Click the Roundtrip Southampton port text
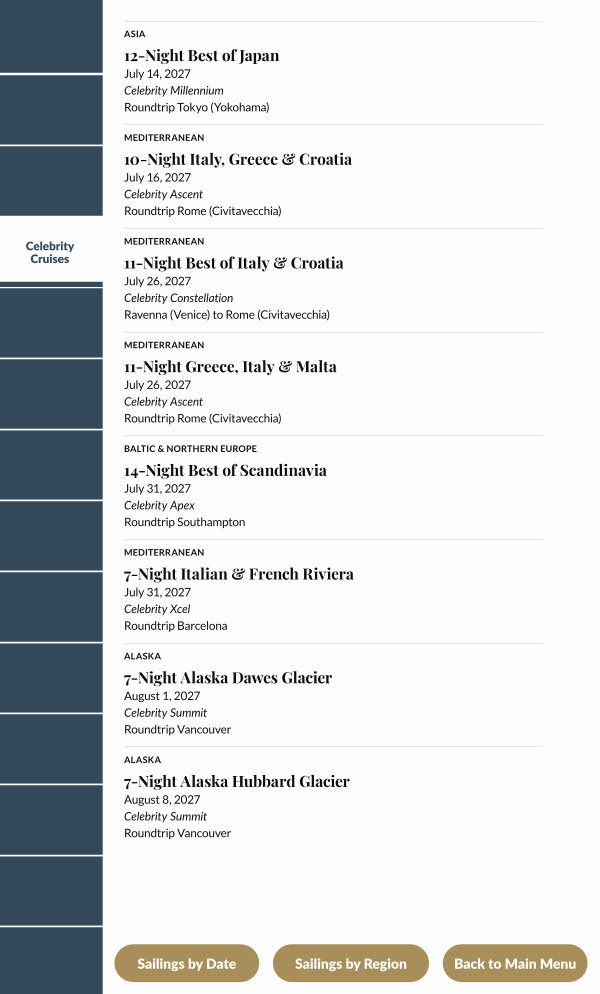The width and height of the screenshot is (600, 994). point(184,522)
